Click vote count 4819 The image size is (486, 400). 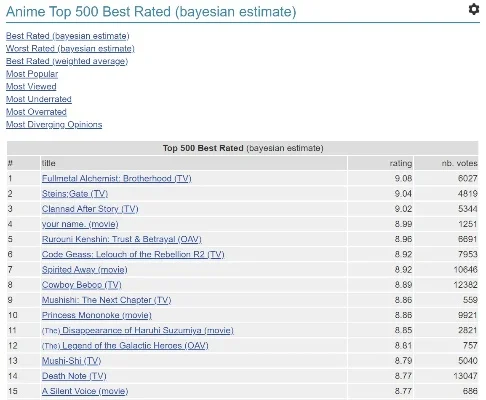(x=468, y=194)
